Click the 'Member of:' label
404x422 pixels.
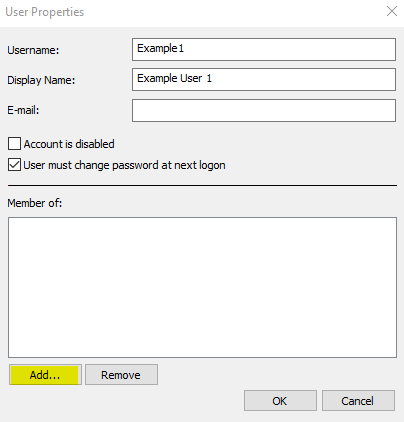[x=35, y=203]
